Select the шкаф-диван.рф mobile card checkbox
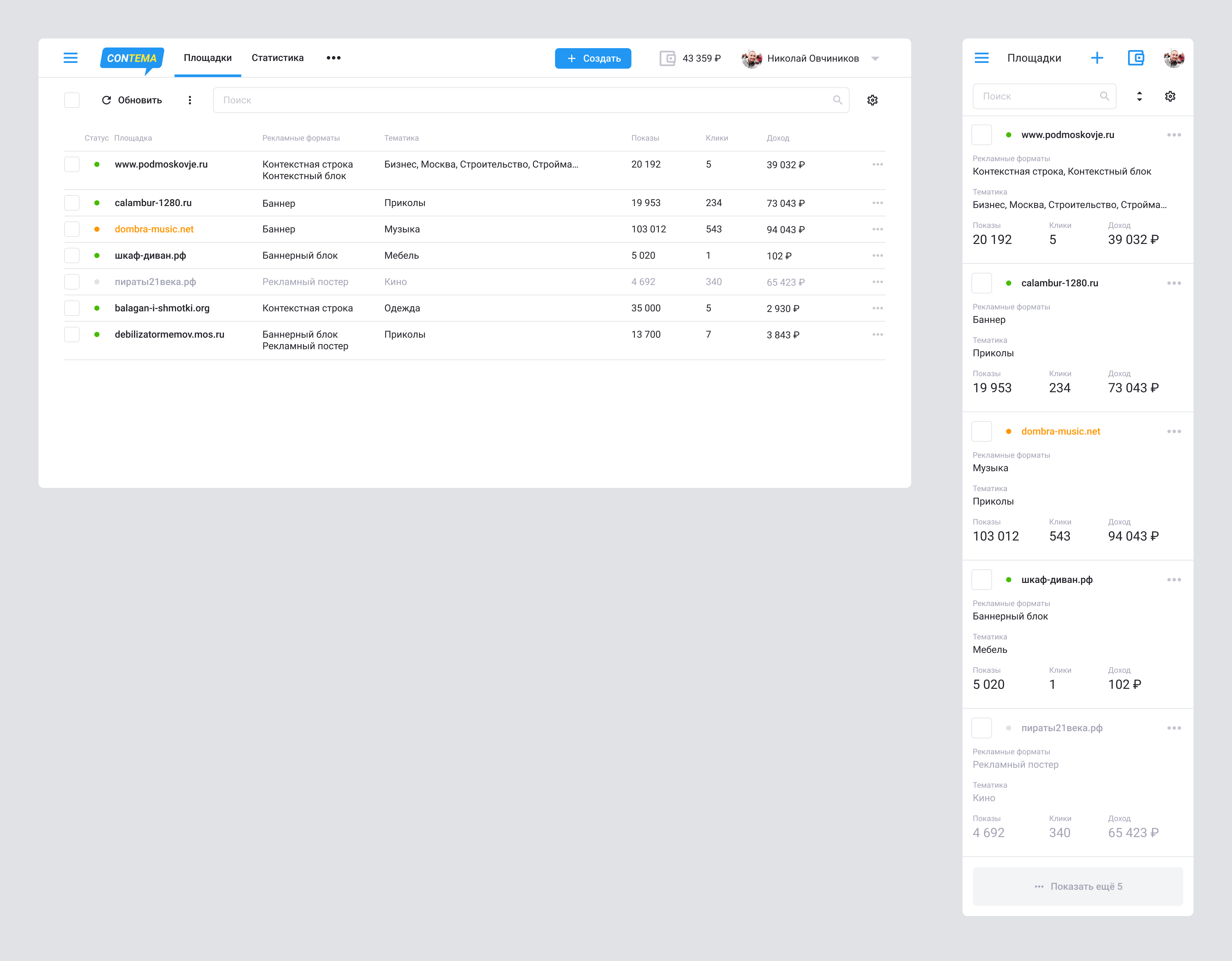The height and width of the screenshot is (961, 1232). coord(981,580)
